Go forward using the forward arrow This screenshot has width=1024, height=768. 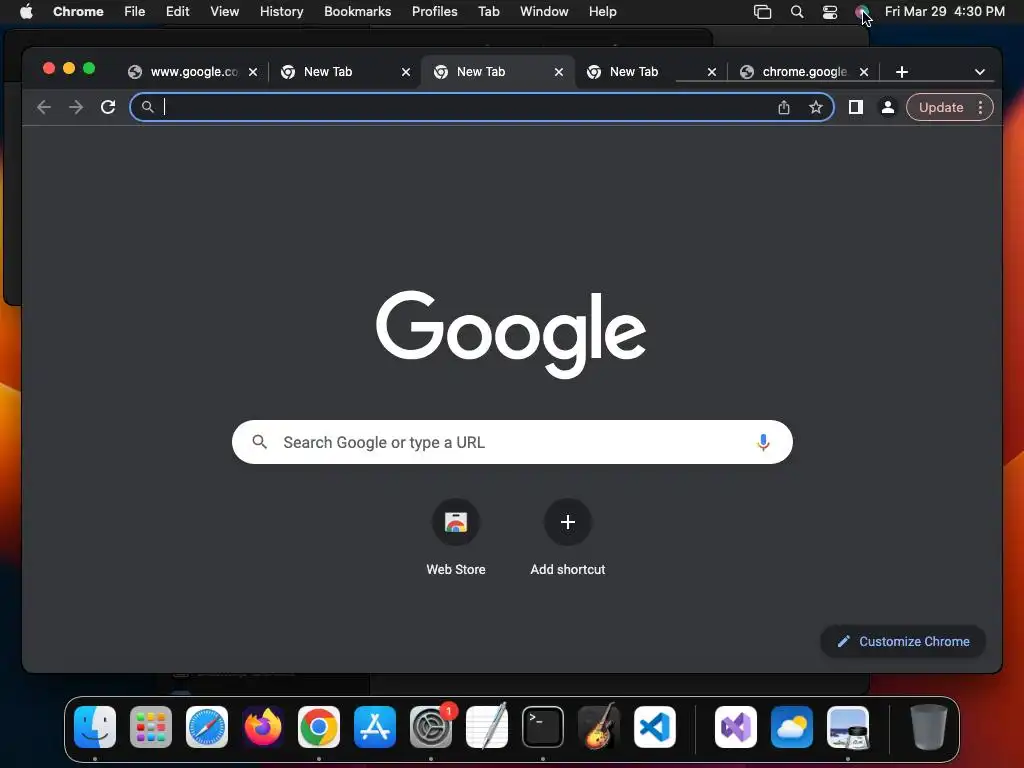(76, 107)
